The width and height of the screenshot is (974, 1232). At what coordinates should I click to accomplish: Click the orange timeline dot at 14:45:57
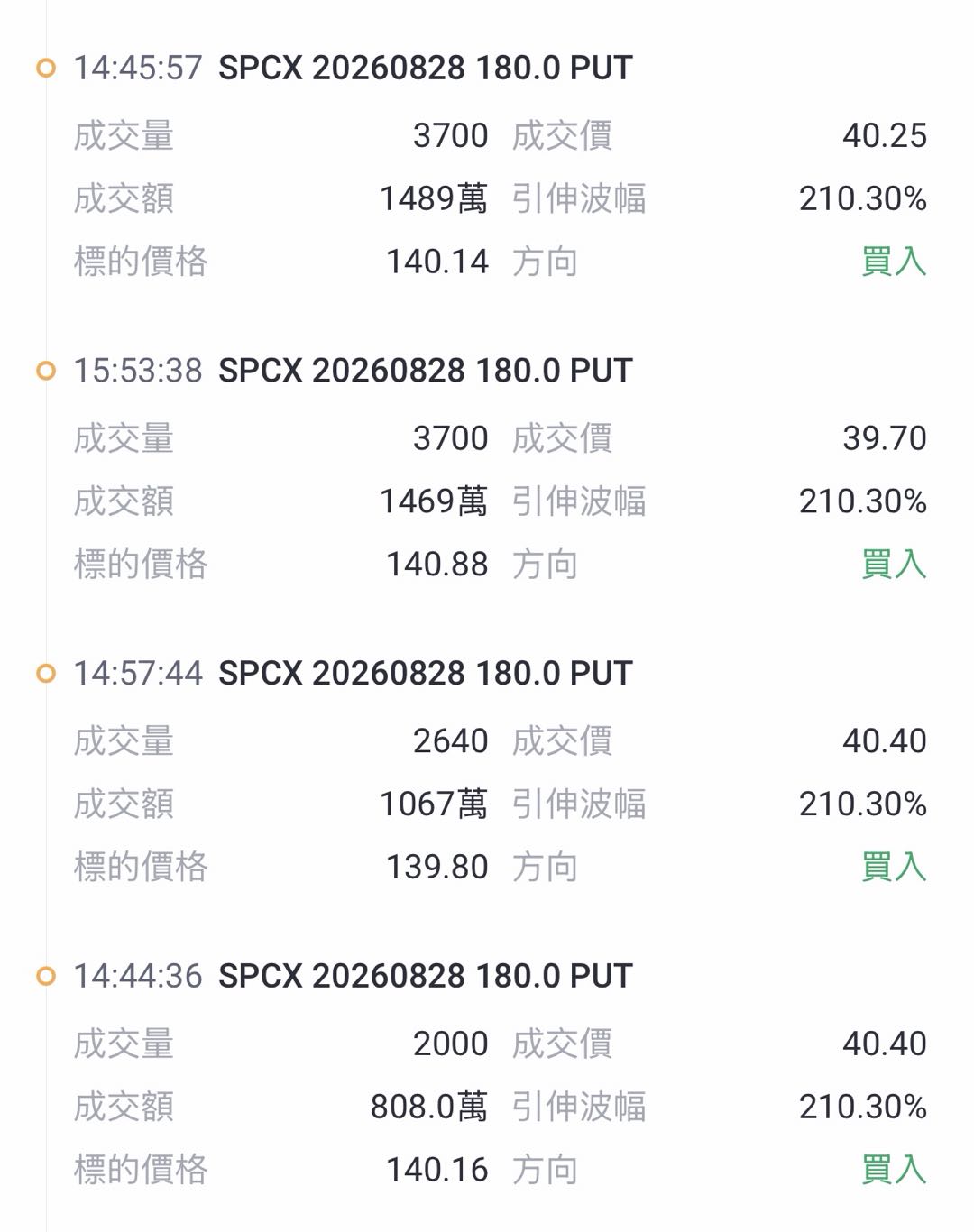click(x=45, y=68)
